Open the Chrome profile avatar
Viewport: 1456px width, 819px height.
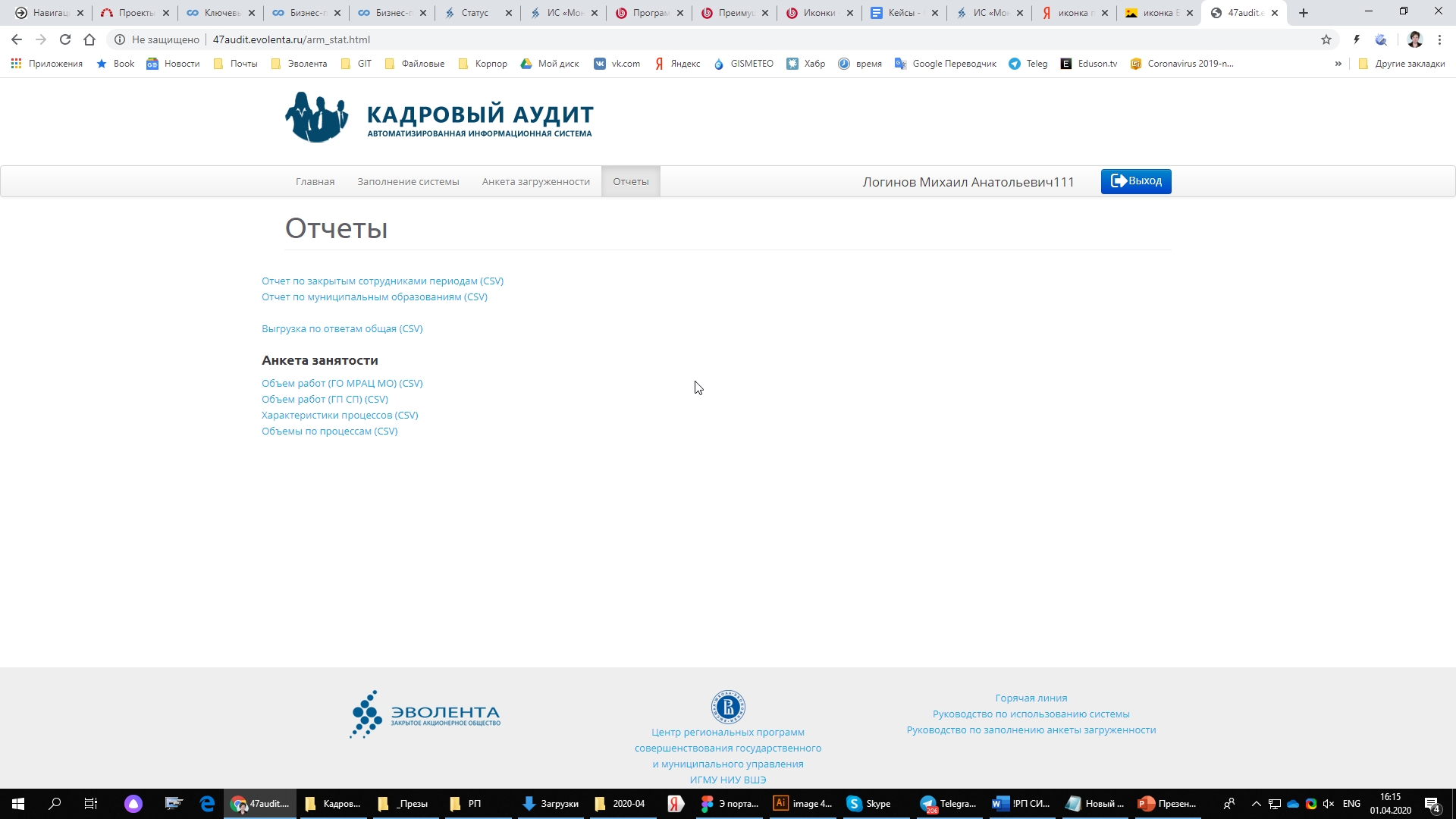(x=1415, y=39)
